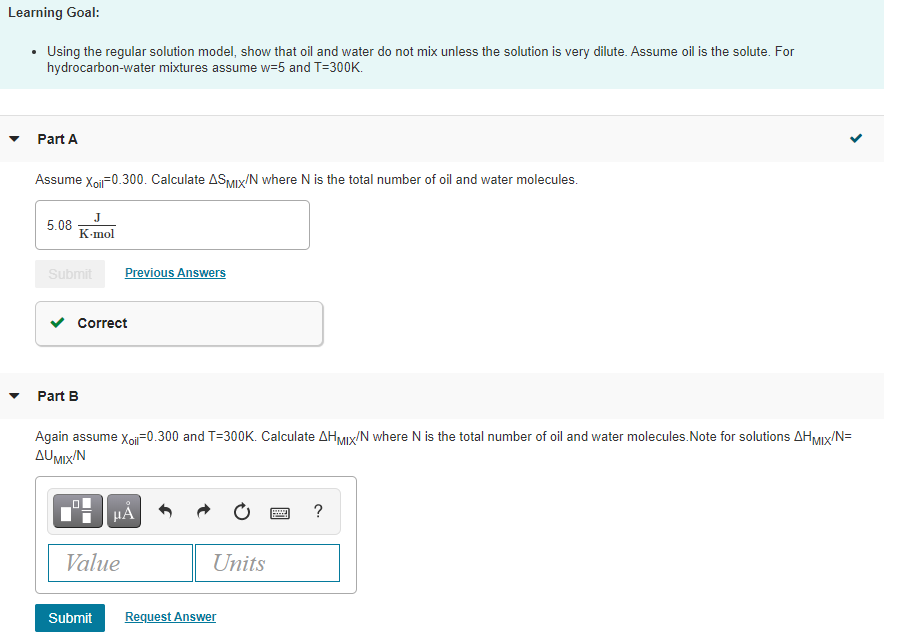Click the grayed-out Submit button in Part A
The image size is (900, 644).
(70, 273)
